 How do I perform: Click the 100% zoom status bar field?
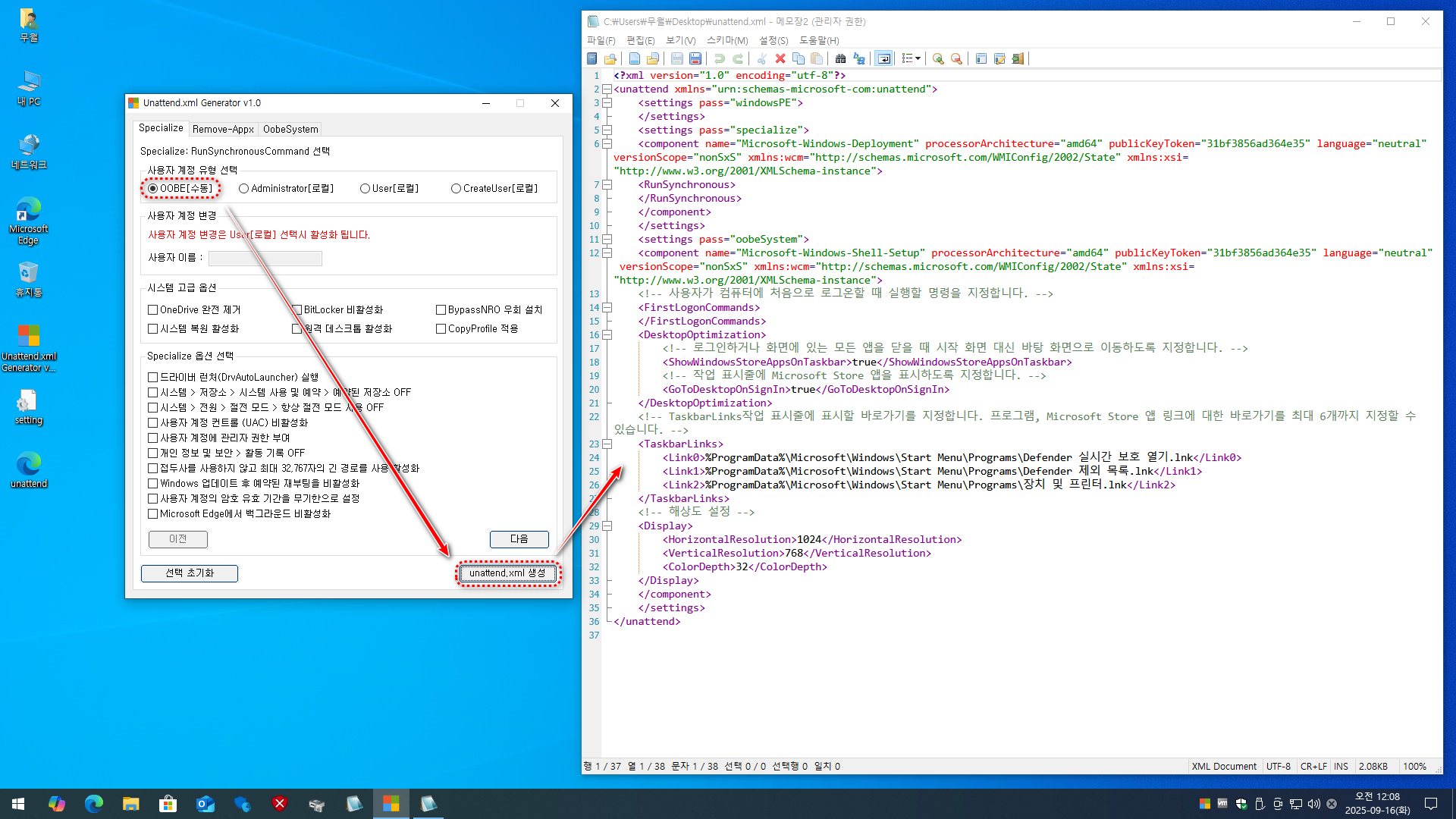(x=1414, y=767)
